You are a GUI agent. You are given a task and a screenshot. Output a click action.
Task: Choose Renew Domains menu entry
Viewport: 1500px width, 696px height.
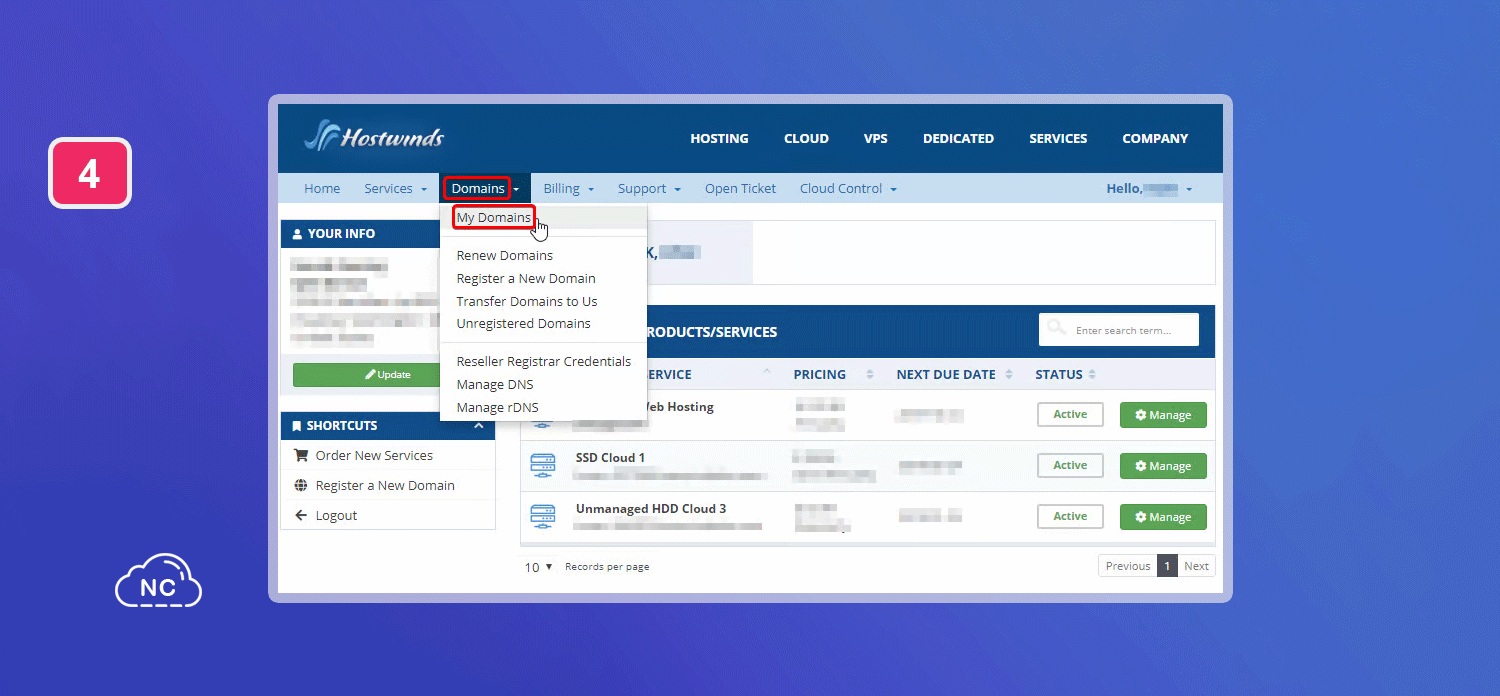[504, 255]
